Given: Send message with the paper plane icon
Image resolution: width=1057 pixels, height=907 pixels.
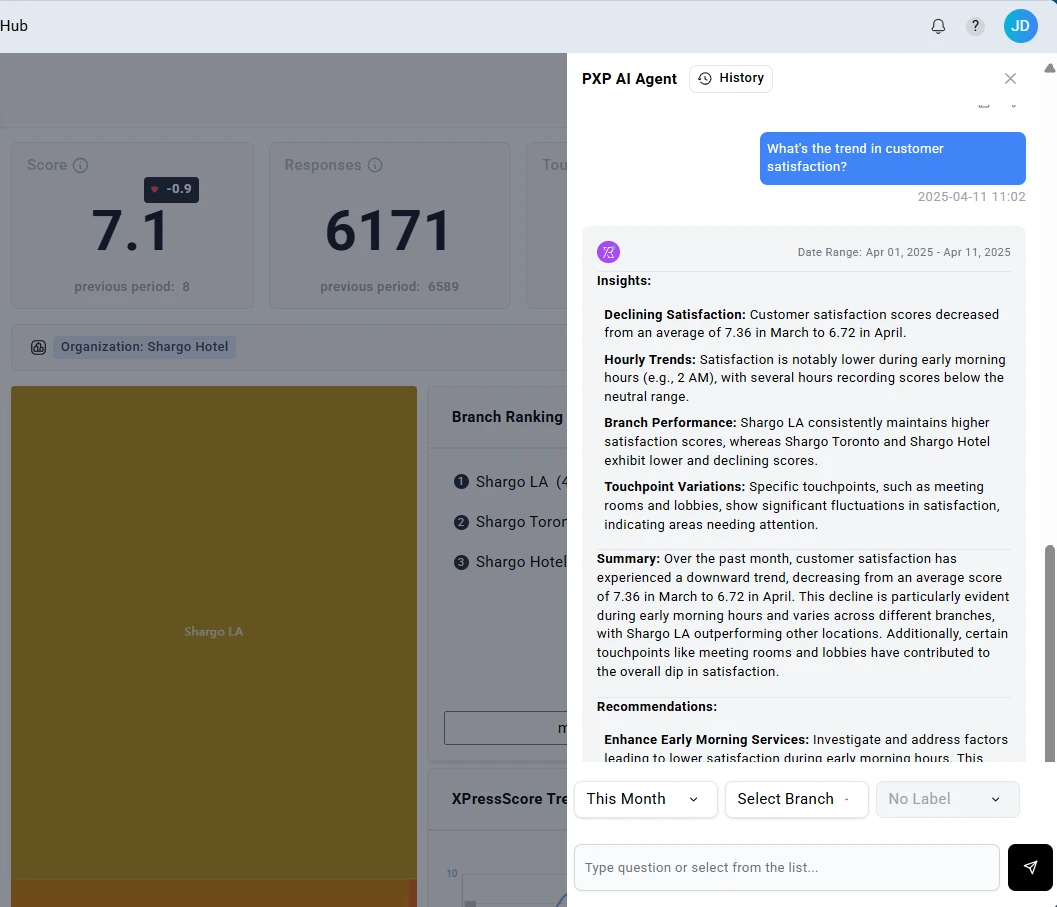Looking at the screenshot, I should (x=1030, y=867).
